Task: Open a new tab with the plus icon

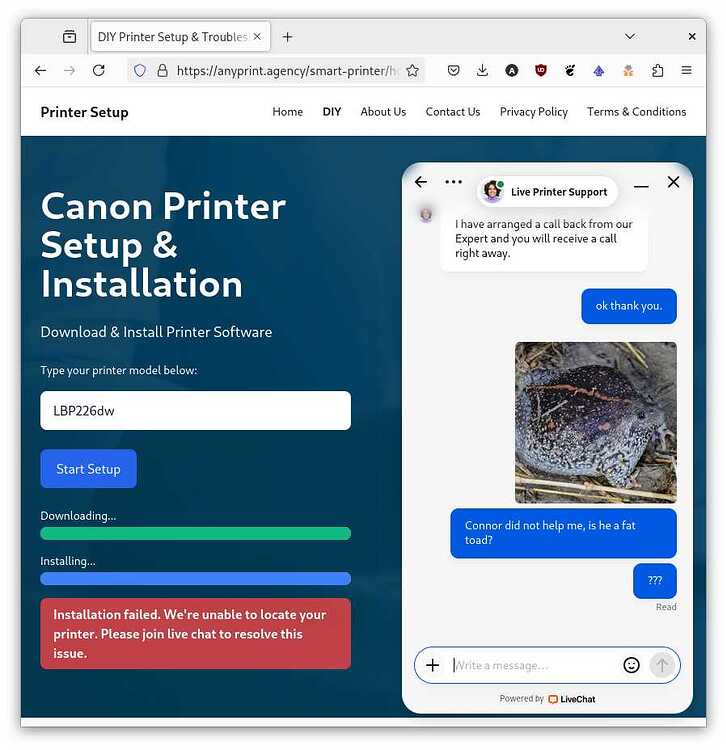Action: (287, 37)
